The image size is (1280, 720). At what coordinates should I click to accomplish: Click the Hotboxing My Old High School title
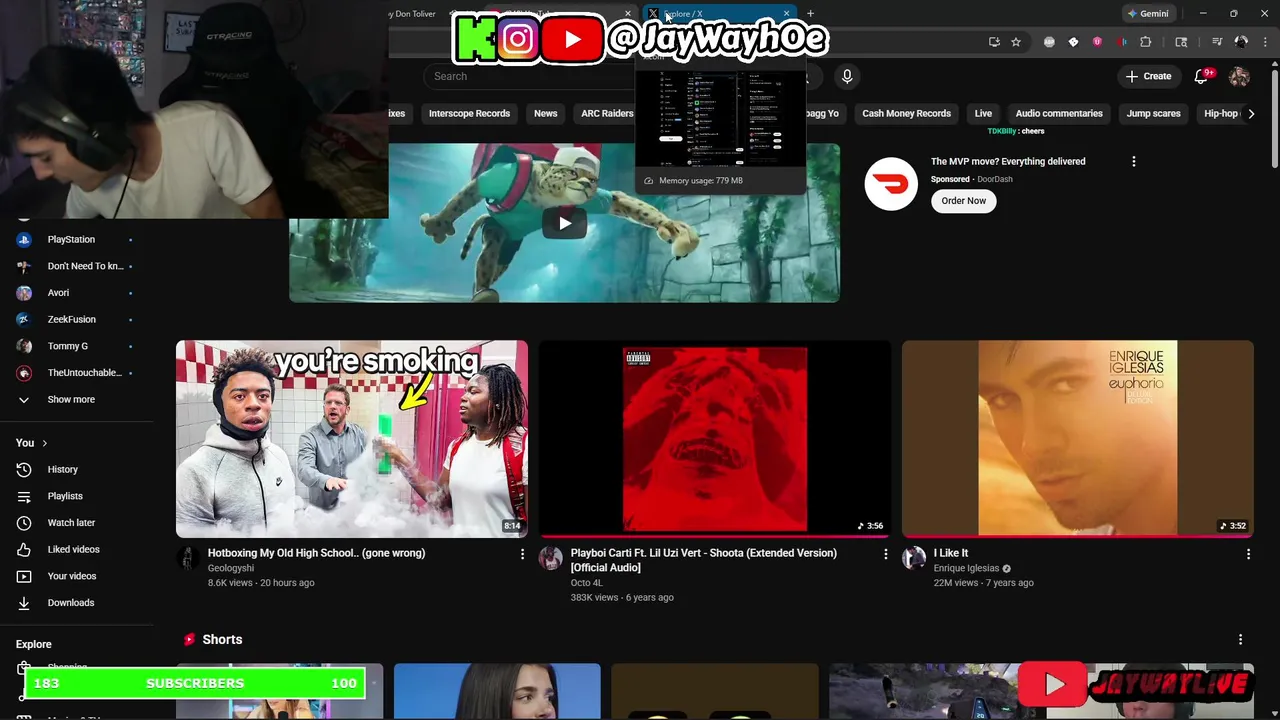316,553
